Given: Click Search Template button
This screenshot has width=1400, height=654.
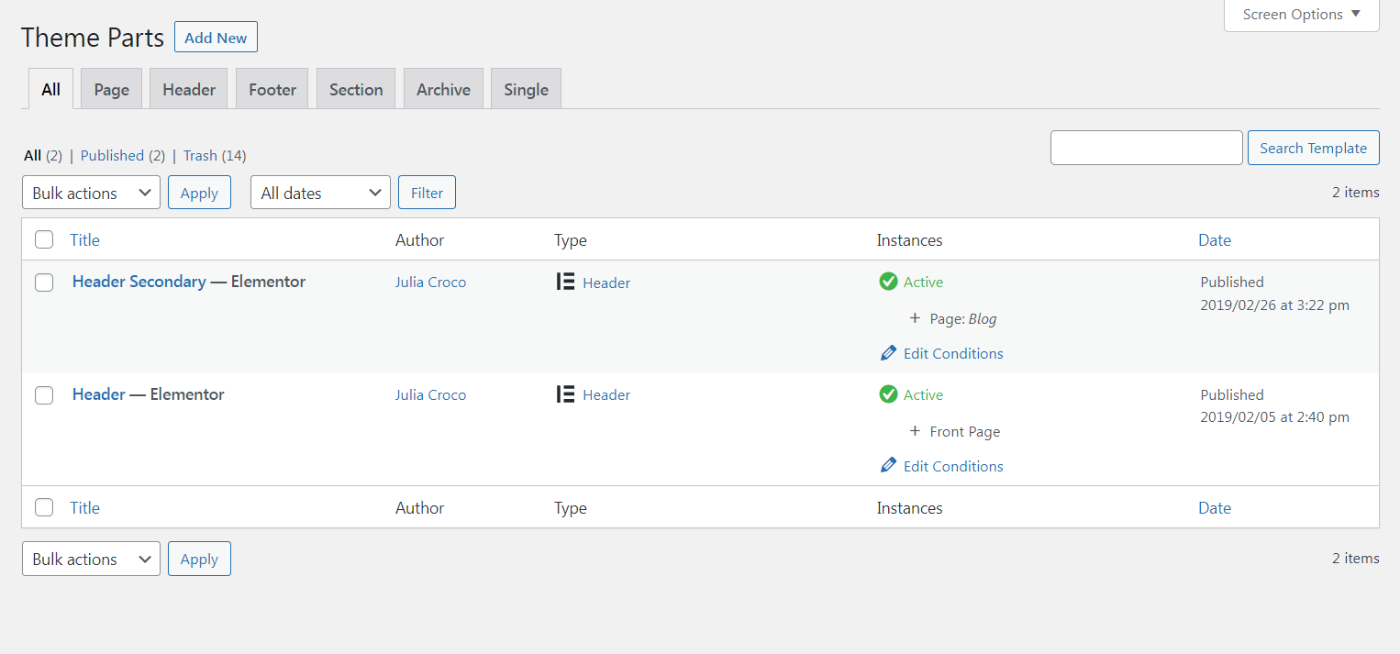Looking at the screenshot, I should [1313, 148].
